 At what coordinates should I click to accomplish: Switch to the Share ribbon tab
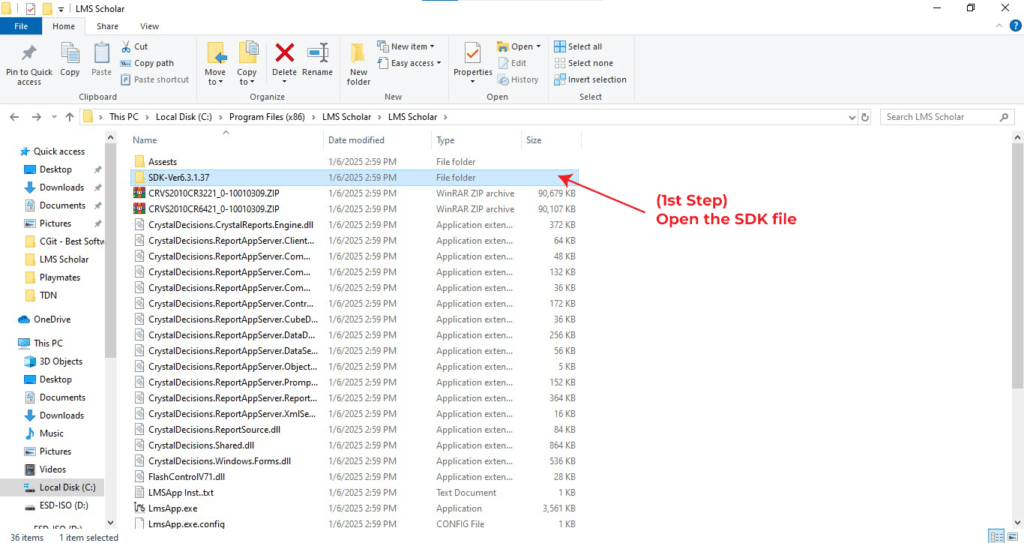pyautogui.click(x=107, y=26)
